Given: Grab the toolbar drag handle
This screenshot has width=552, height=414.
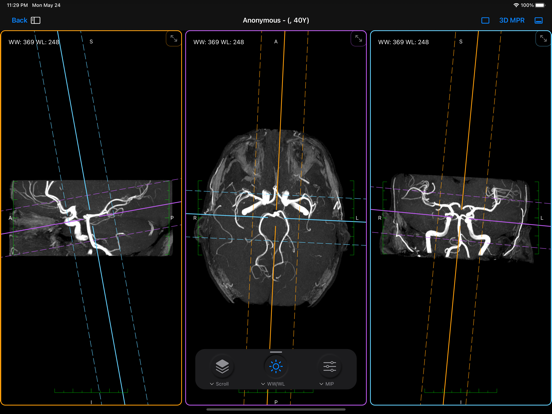Looking at the screenshot, I should tap(276, 352).
